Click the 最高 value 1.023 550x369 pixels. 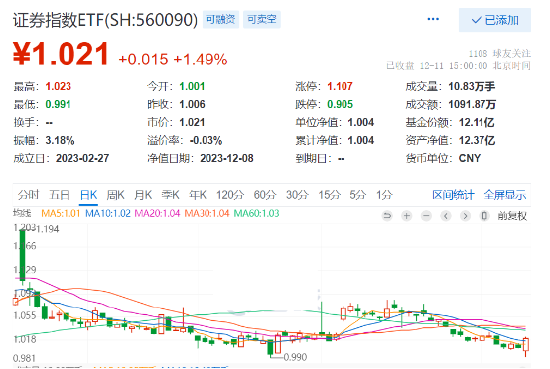58,86
